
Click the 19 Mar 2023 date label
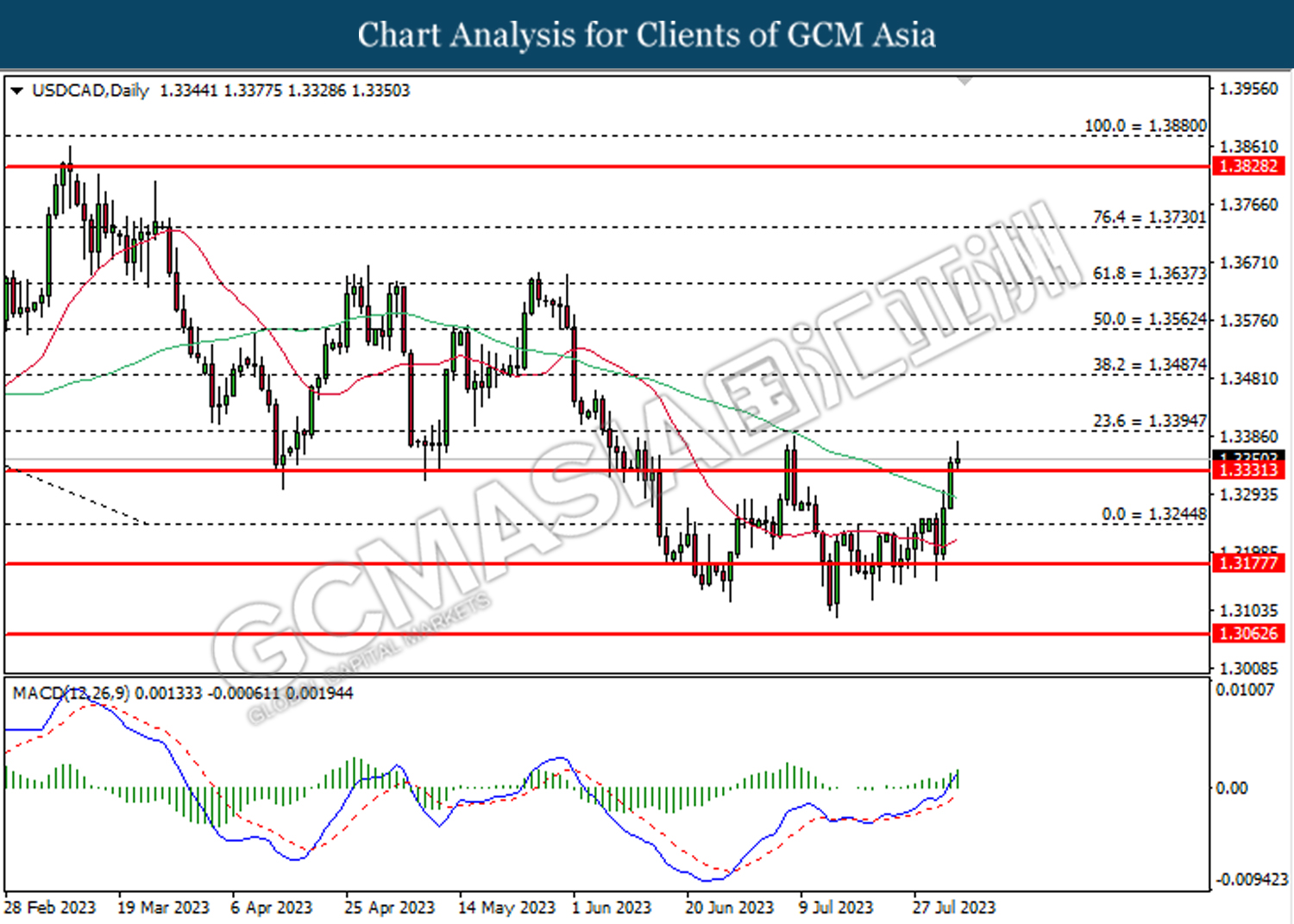(x=163, y=908)
